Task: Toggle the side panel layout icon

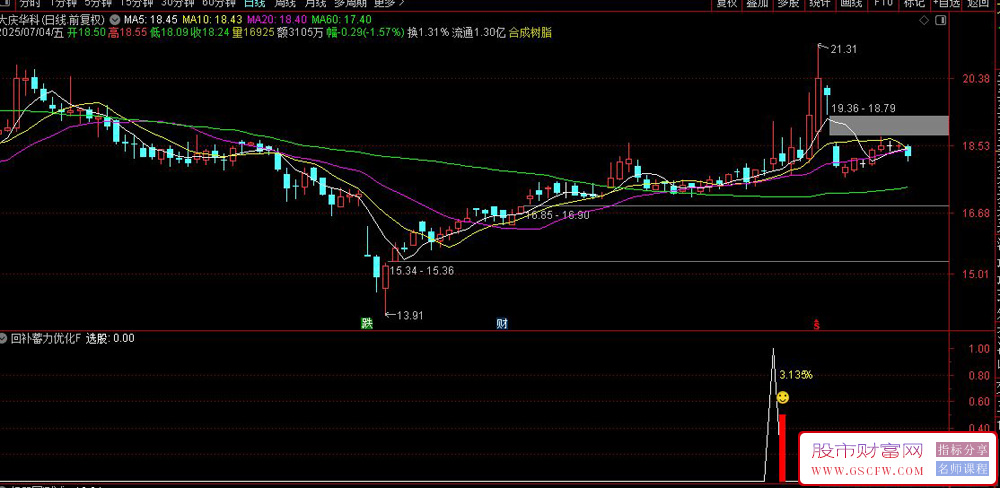Action: point(940,21)
